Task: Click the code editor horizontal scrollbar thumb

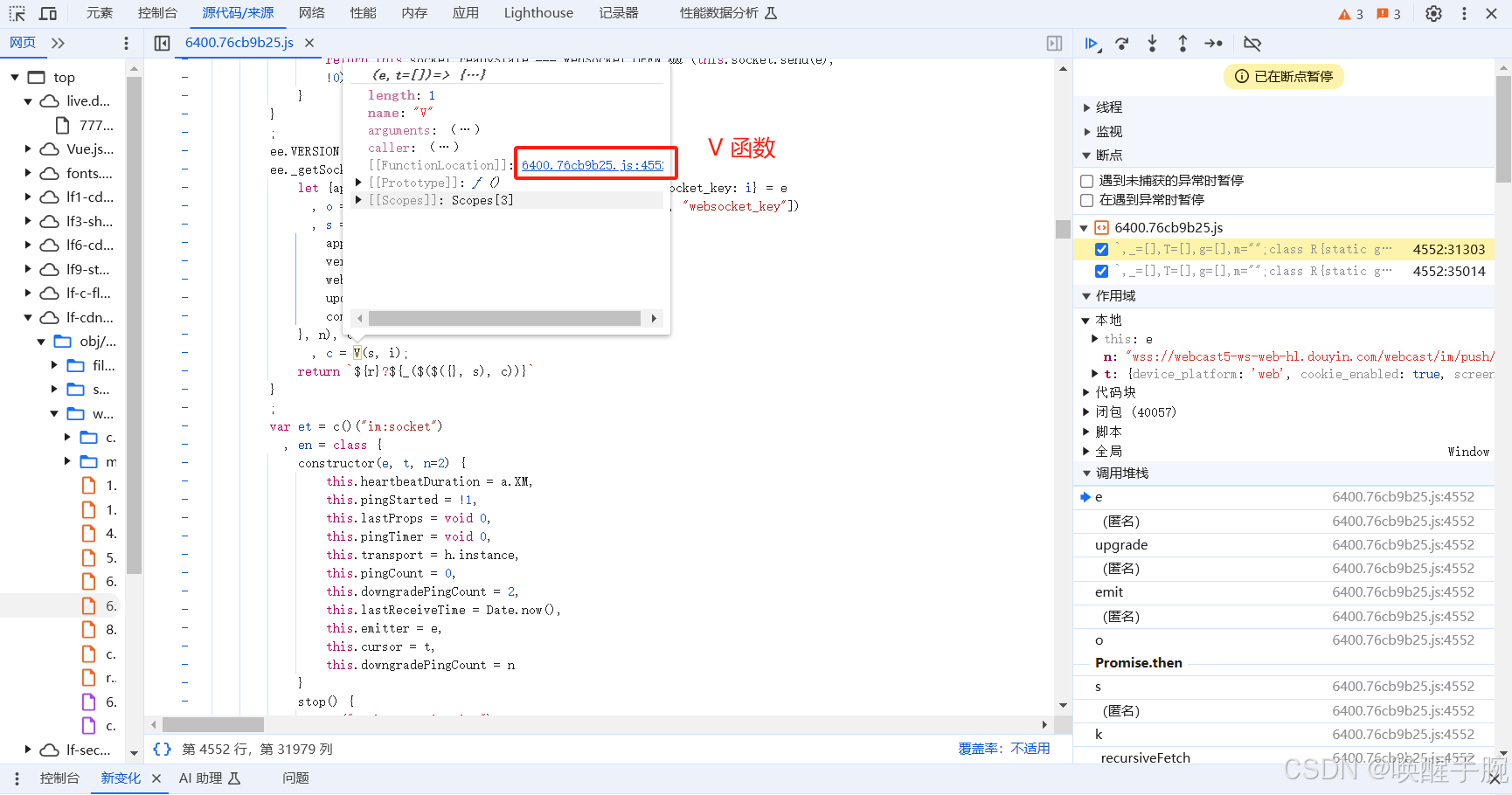Action: tap(213, 724)
